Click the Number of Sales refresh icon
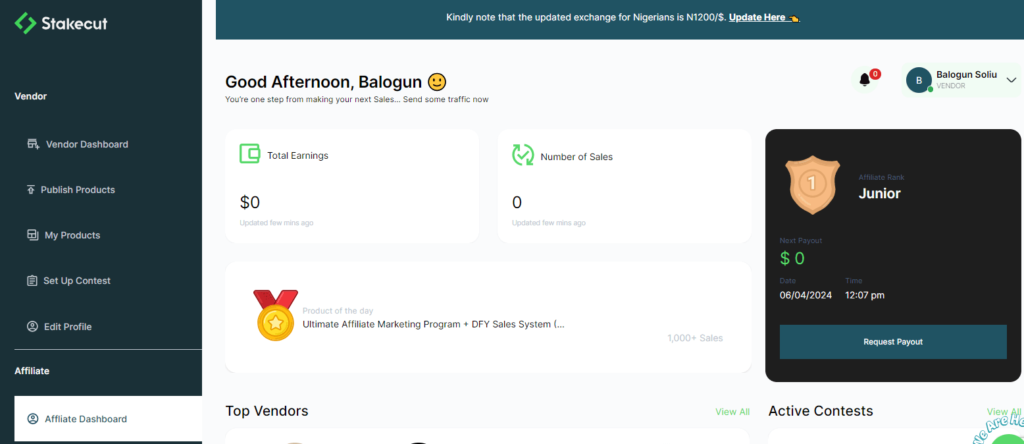 (522, 155)
